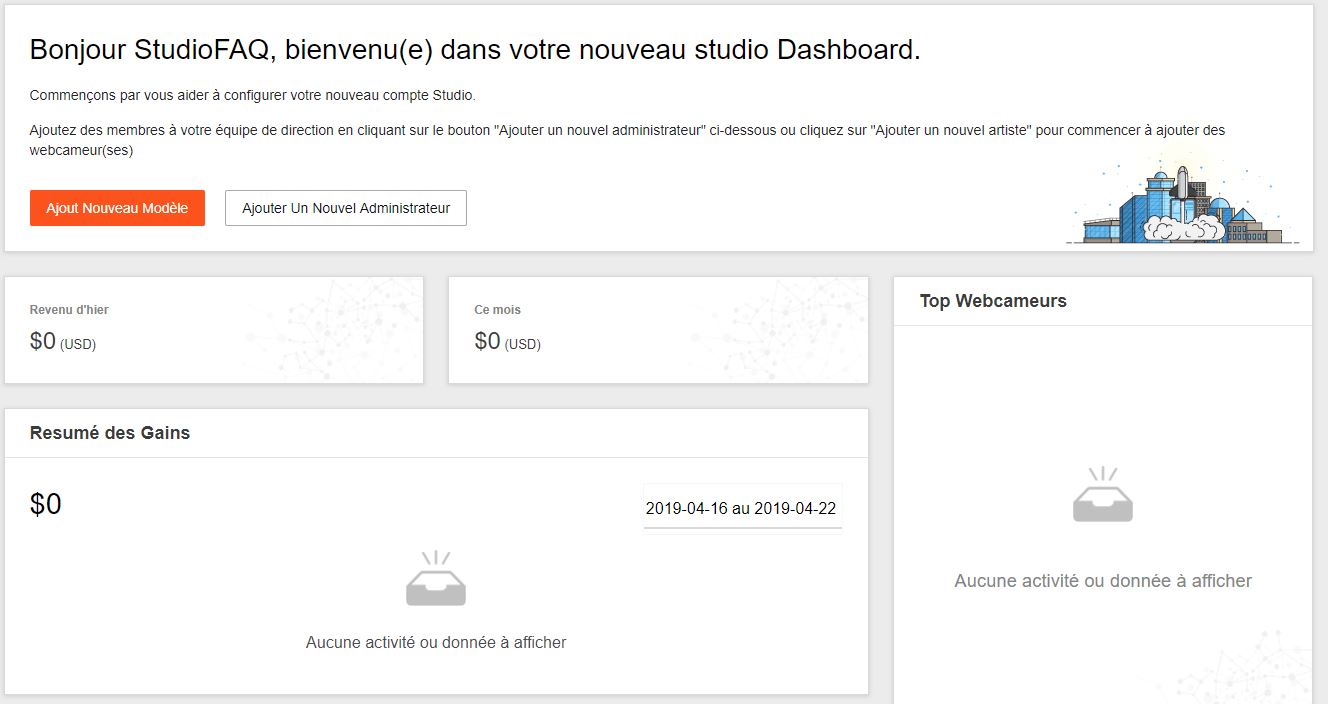The width and height of the screenshot is (1328, 704).
Task: Click the orange Ajout Nouveau Modèle button
Action: click(117, 208)
